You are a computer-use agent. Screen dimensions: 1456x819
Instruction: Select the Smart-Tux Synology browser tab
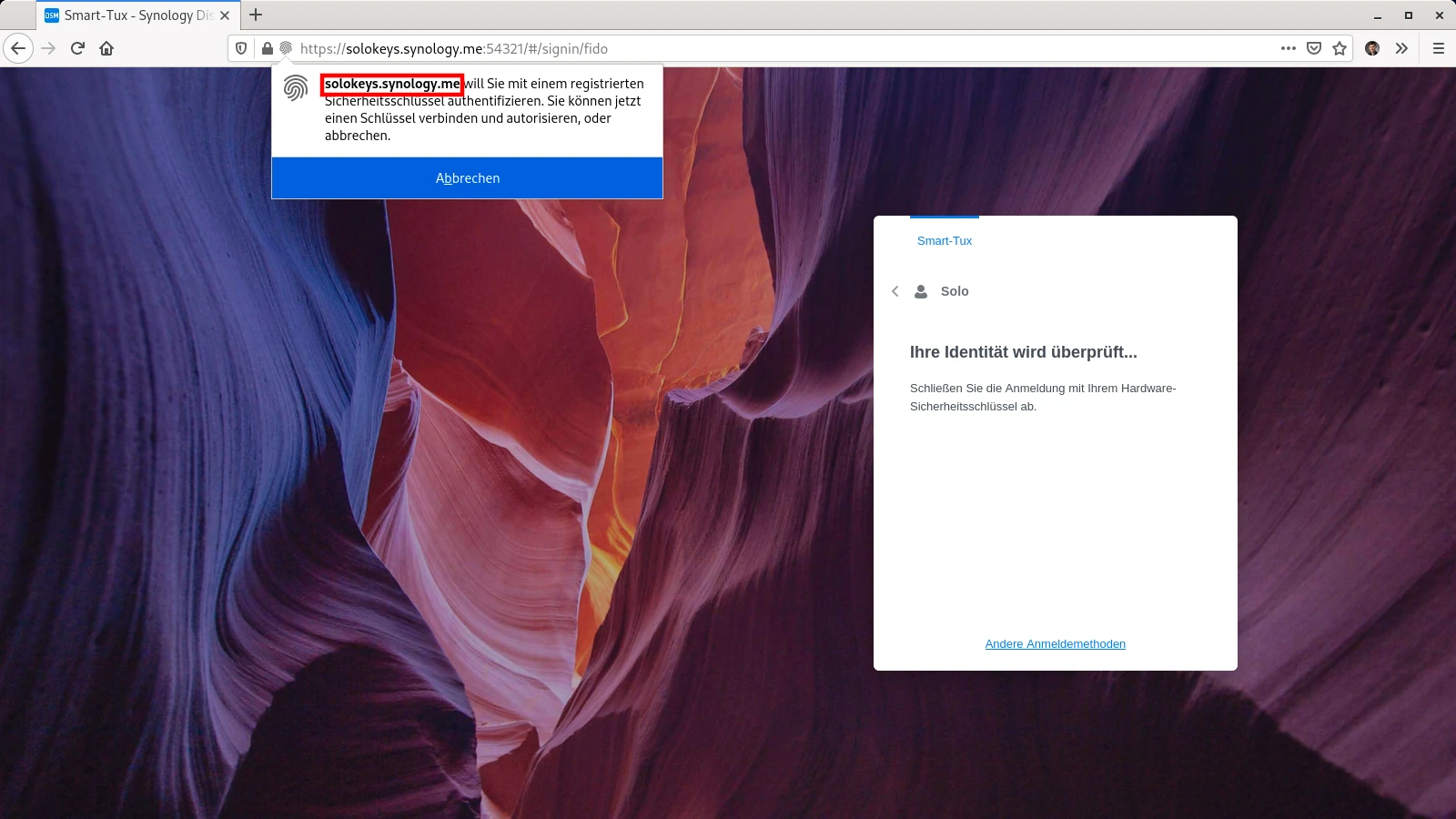pos(138,15)
